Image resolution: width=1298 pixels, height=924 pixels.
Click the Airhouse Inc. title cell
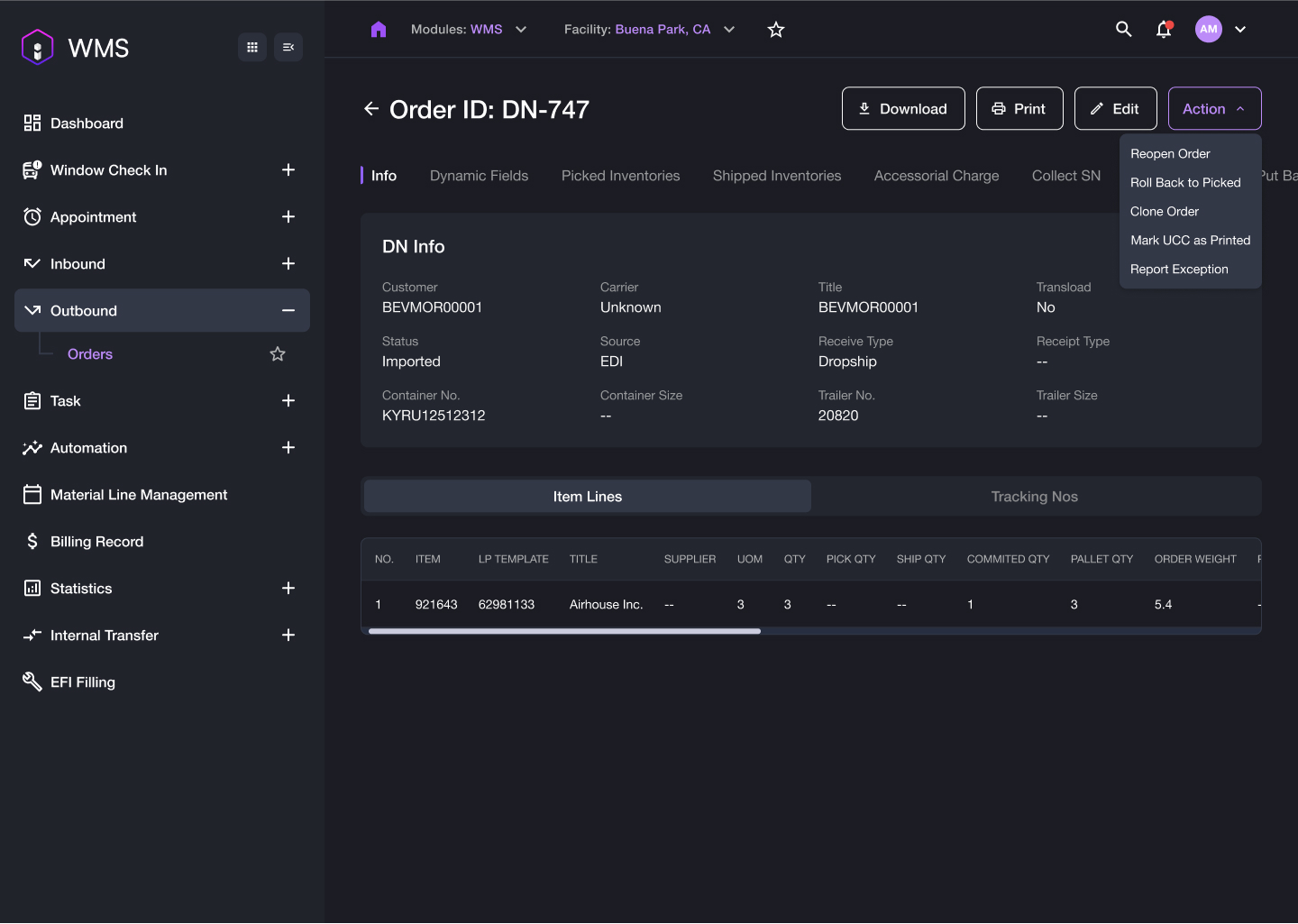pyautogui.click(x=606, y=605)
